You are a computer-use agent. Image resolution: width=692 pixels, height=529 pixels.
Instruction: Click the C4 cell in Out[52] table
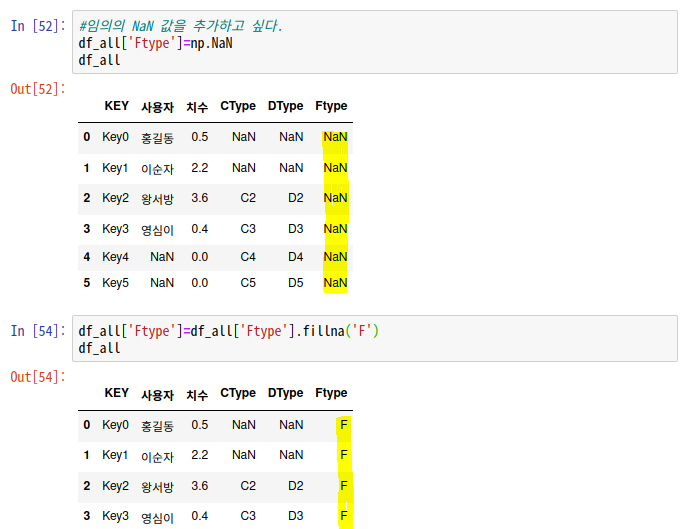[248, 257]
